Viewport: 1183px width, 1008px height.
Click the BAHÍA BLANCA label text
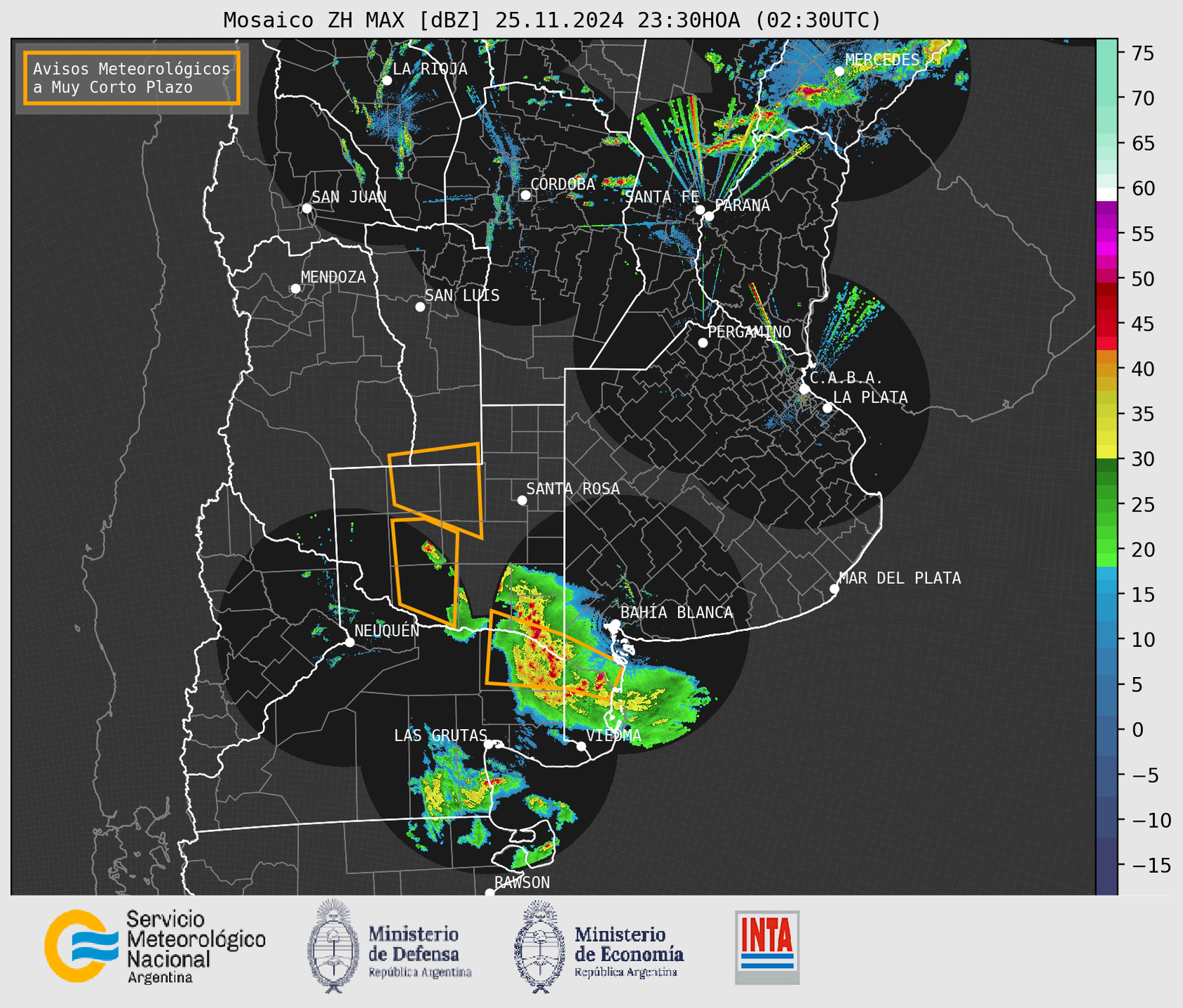(x=677, y=613)
